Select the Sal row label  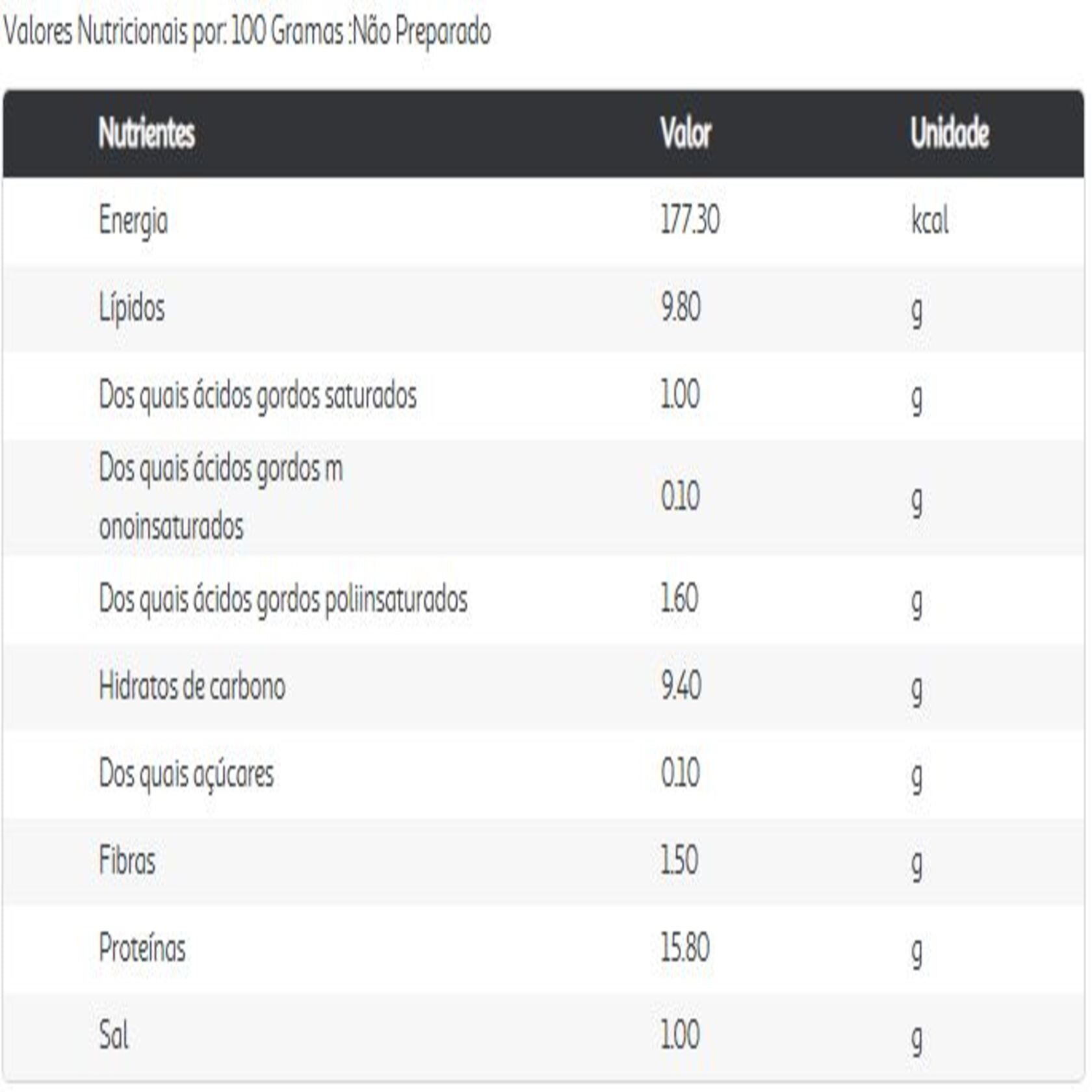click(x=113, y=1035)
